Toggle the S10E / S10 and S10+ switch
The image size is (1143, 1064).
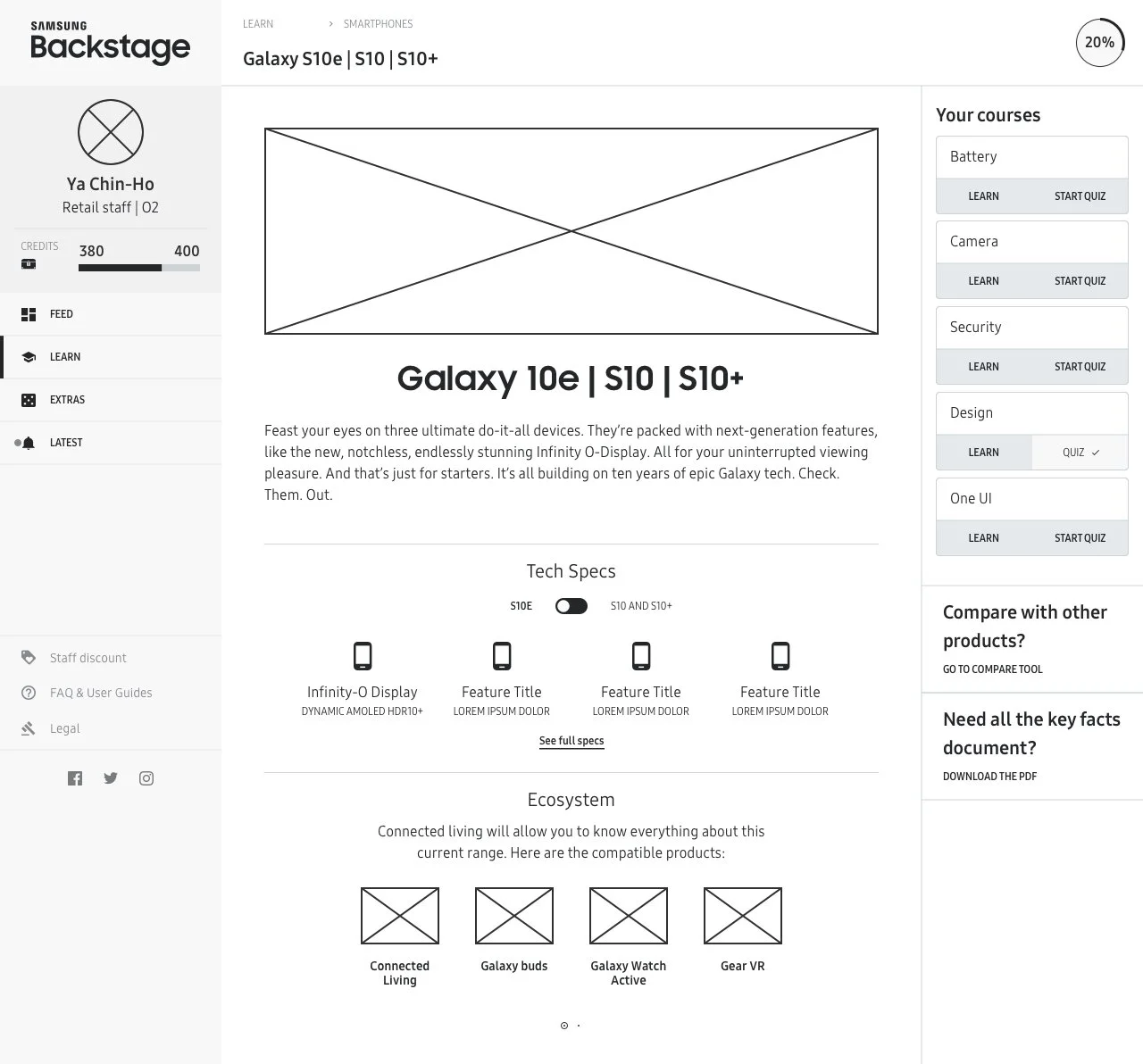pos(571,606)
